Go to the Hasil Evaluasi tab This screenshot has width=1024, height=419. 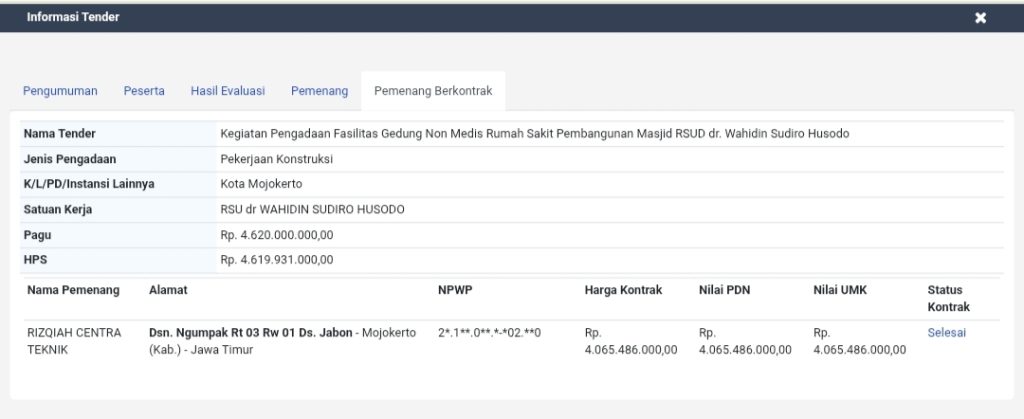pyautogui.click(x=227, y=91)
